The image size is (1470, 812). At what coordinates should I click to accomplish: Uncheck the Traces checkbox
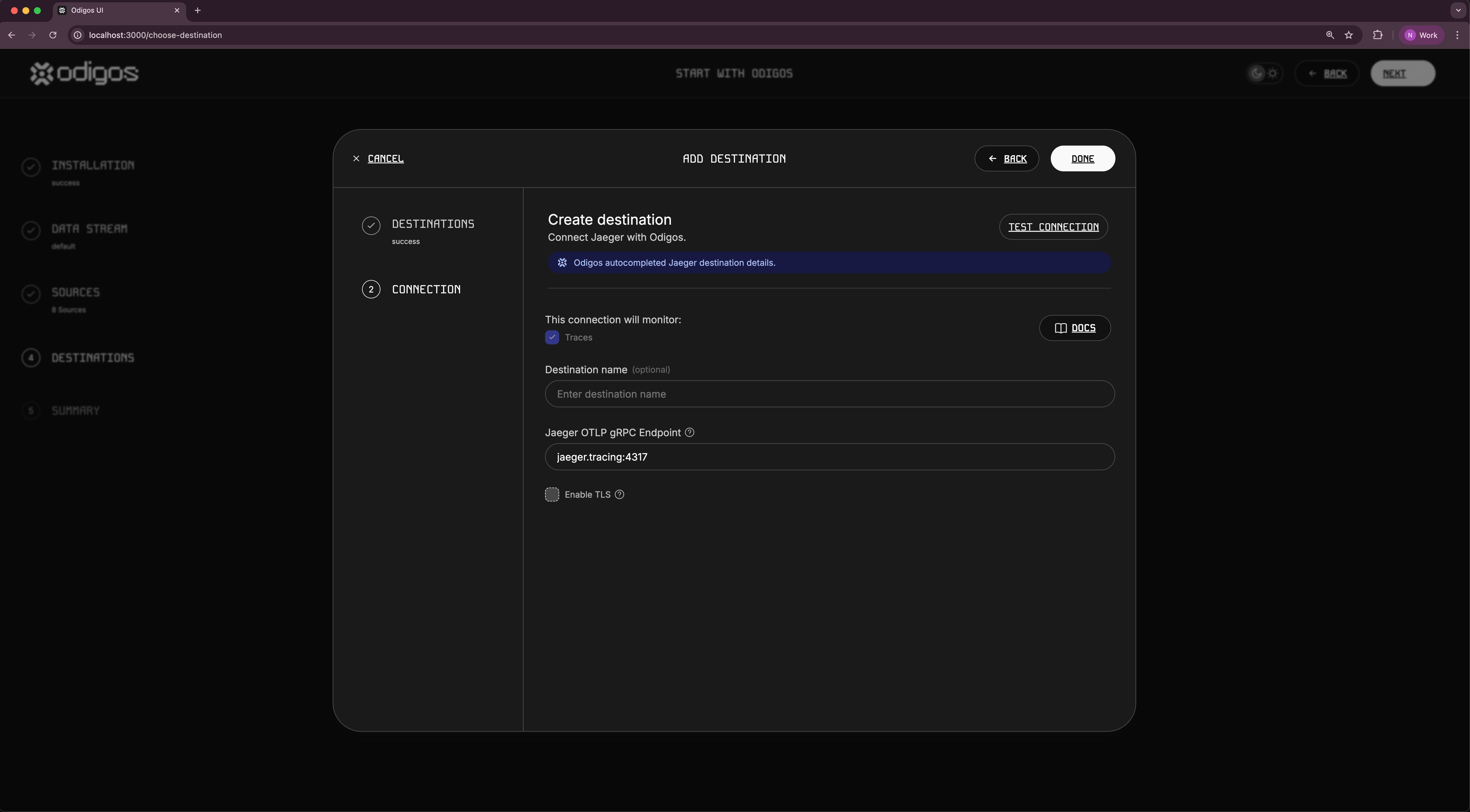coord(552,338)
